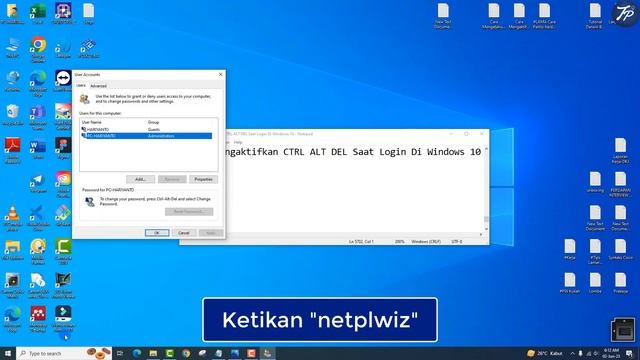Cancel the User Accounts dialog
This screenshot has height=360, width=640.
click(184, 233)
